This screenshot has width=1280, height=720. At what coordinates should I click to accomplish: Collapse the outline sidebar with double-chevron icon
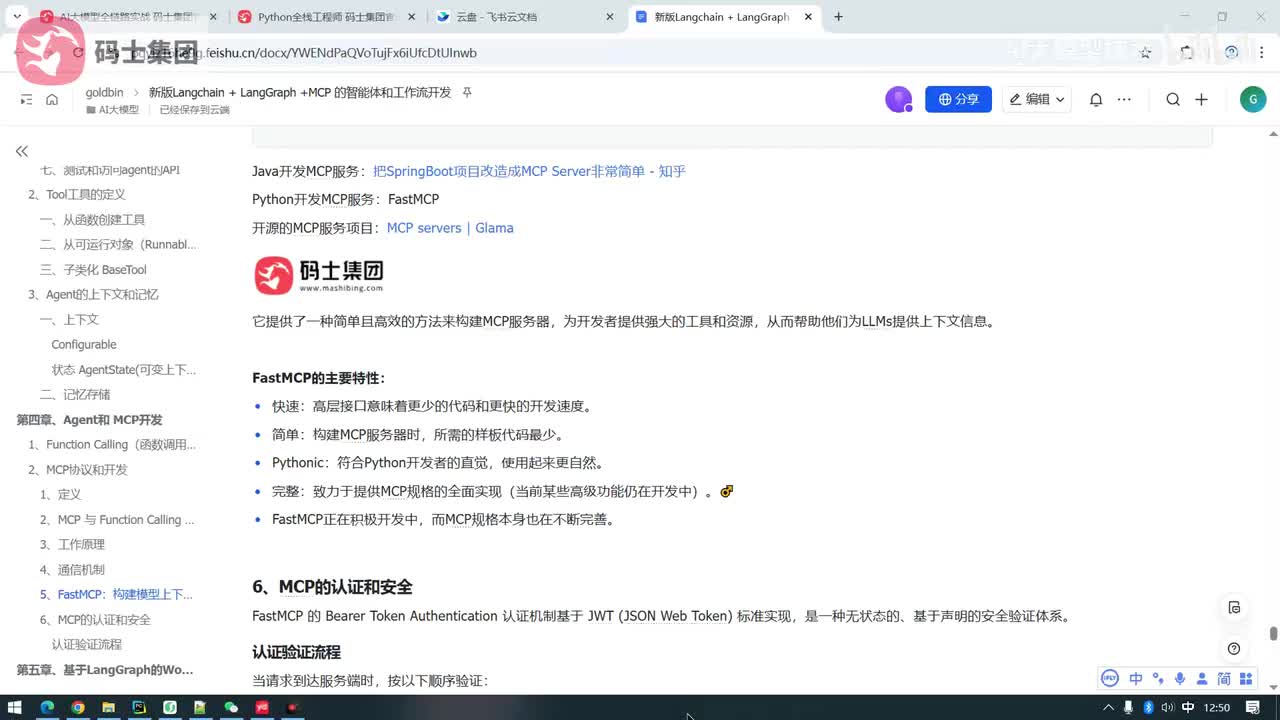21,151
